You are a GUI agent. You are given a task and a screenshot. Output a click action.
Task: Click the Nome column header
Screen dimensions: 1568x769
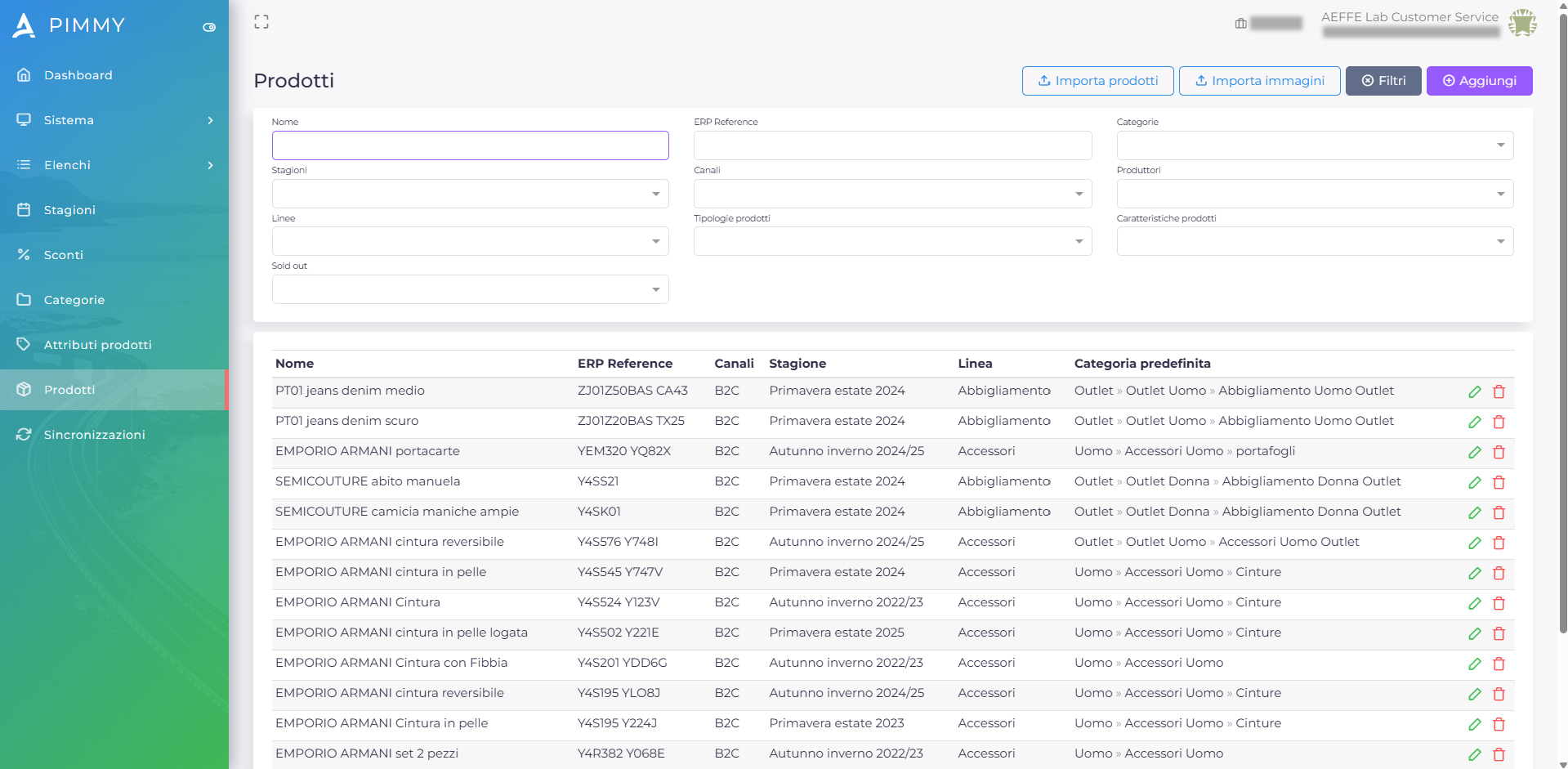[x=294, y=364]
